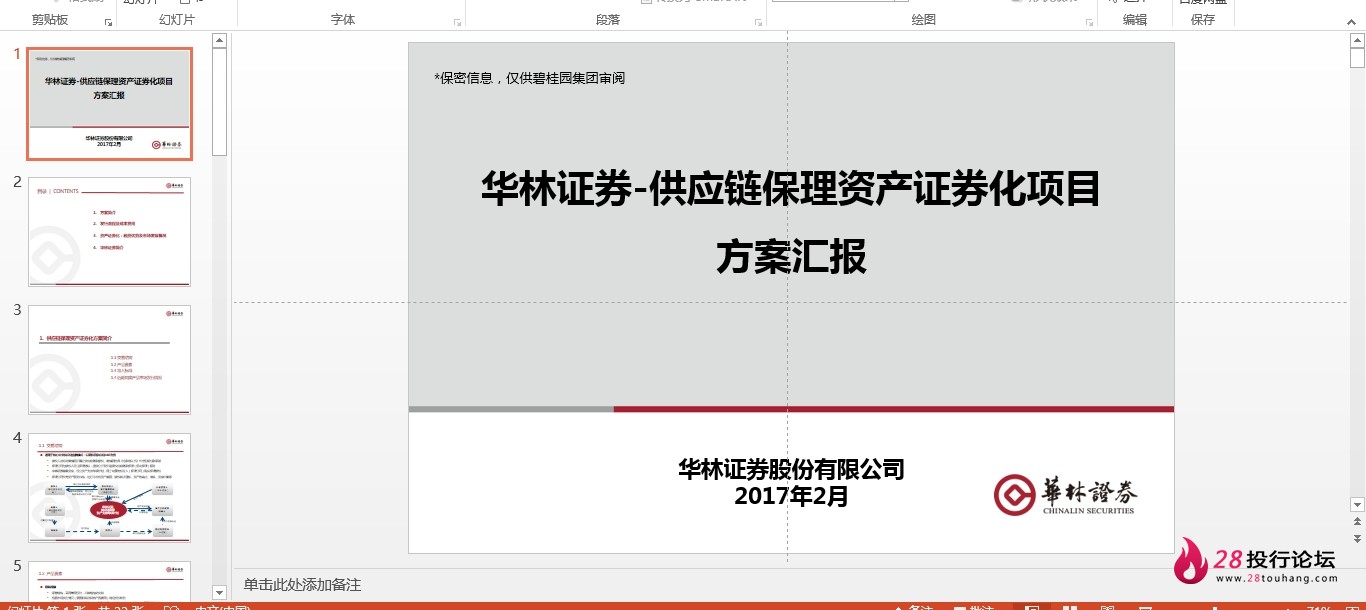Viewport: 1366px width, 610px height.
Task: Select slide 5 thumbnail
Action: pos(109,580)
